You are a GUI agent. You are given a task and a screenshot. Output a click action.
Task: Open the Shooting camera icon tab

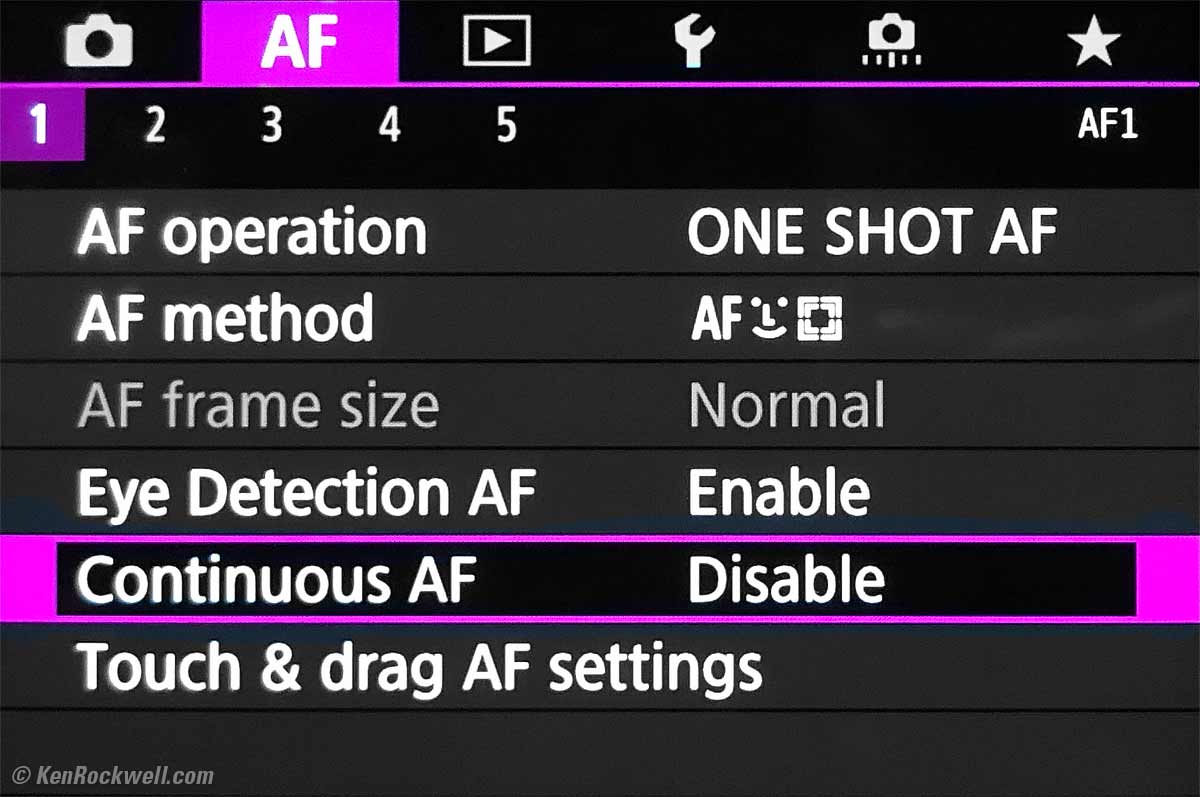[x=99, y=42]
